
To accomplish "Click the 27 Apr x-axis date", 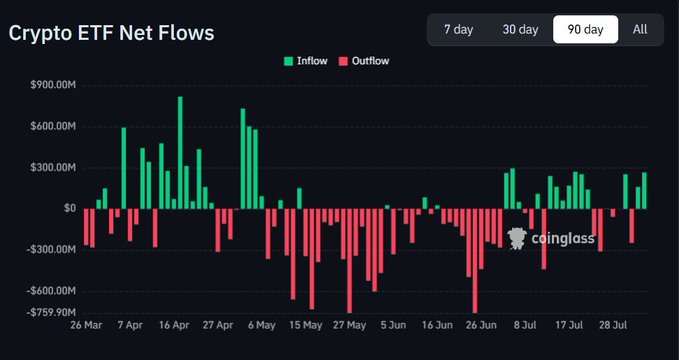I will pos(218,325).
